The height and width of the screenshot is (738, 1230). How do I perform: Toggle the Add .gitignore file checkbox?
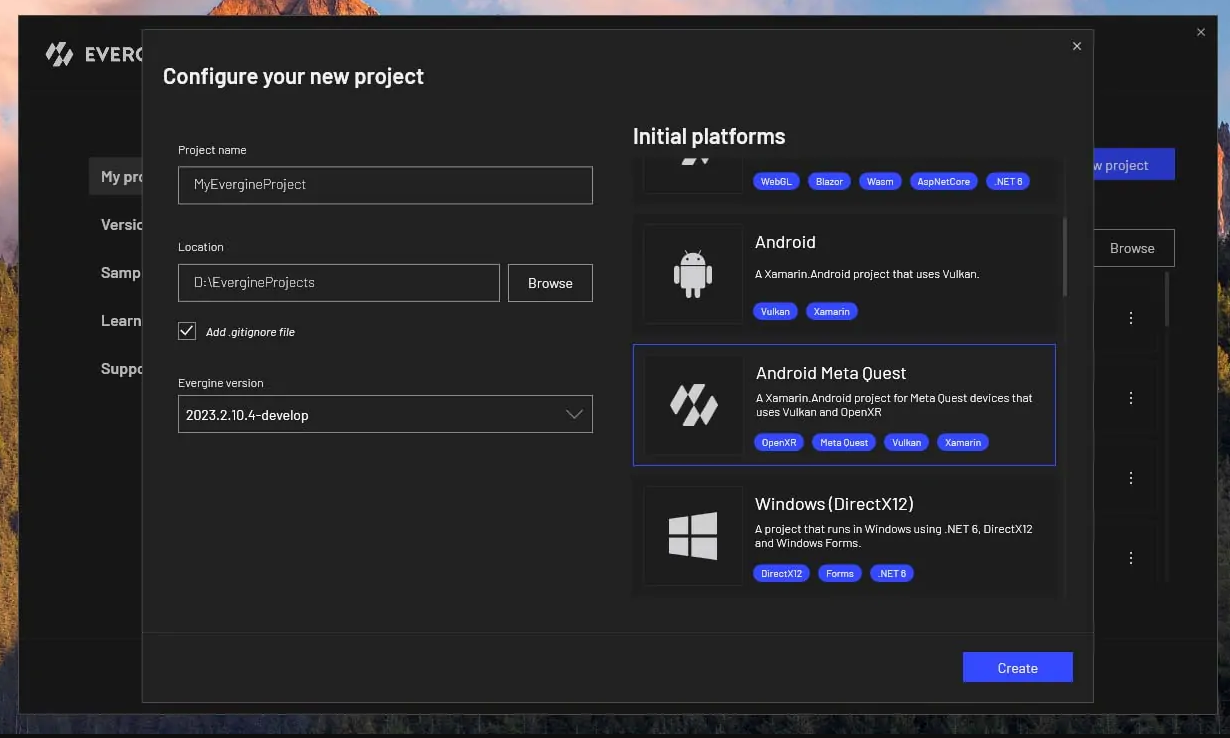point(187,331)
